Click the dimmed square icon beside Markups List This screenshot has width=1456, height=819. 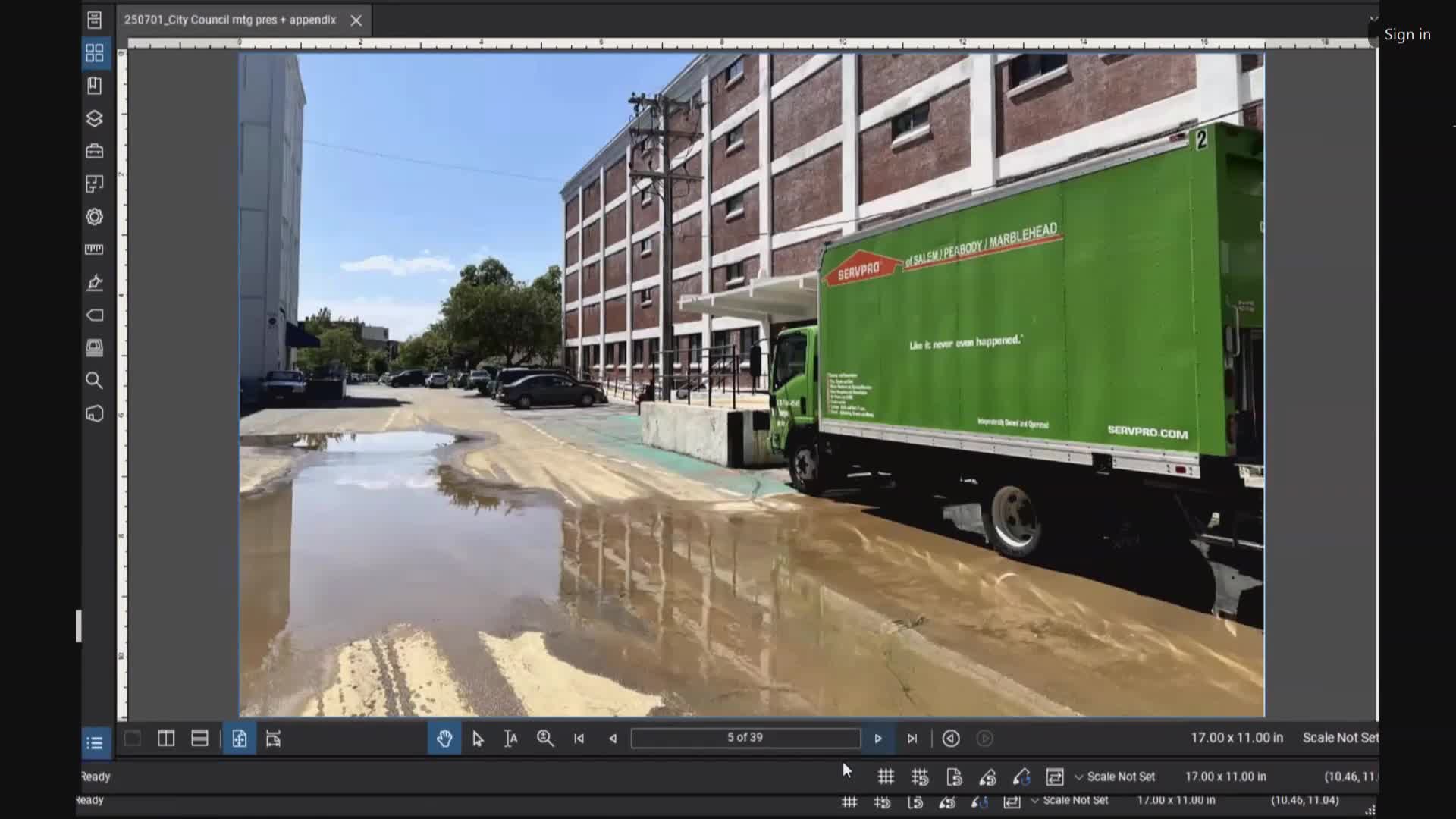(133, 739)
